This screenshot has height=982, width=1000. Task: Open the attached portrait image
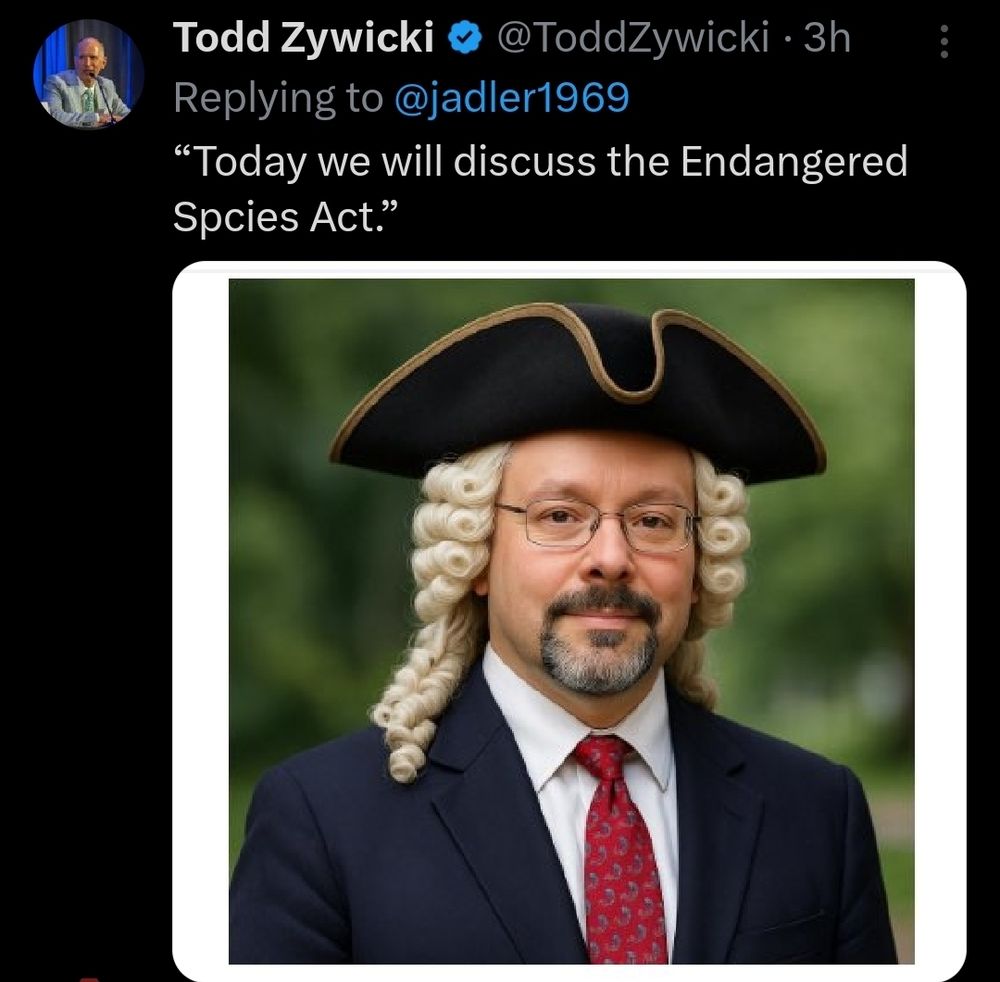pos(571,620)
